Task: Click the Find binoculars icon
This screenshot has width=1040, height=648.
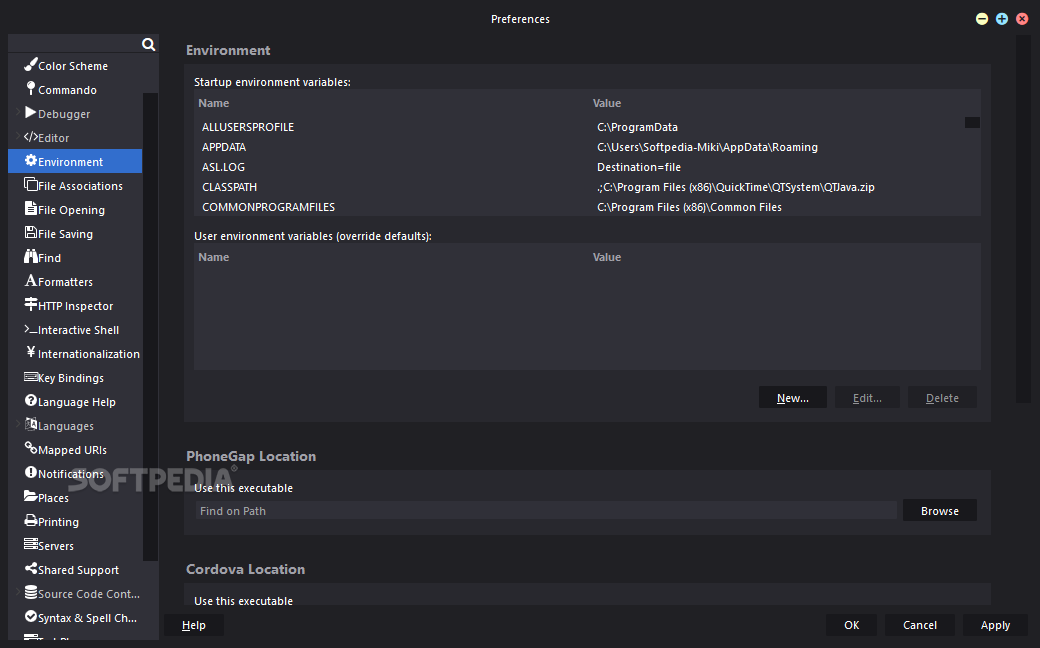Action: point(31,256)
